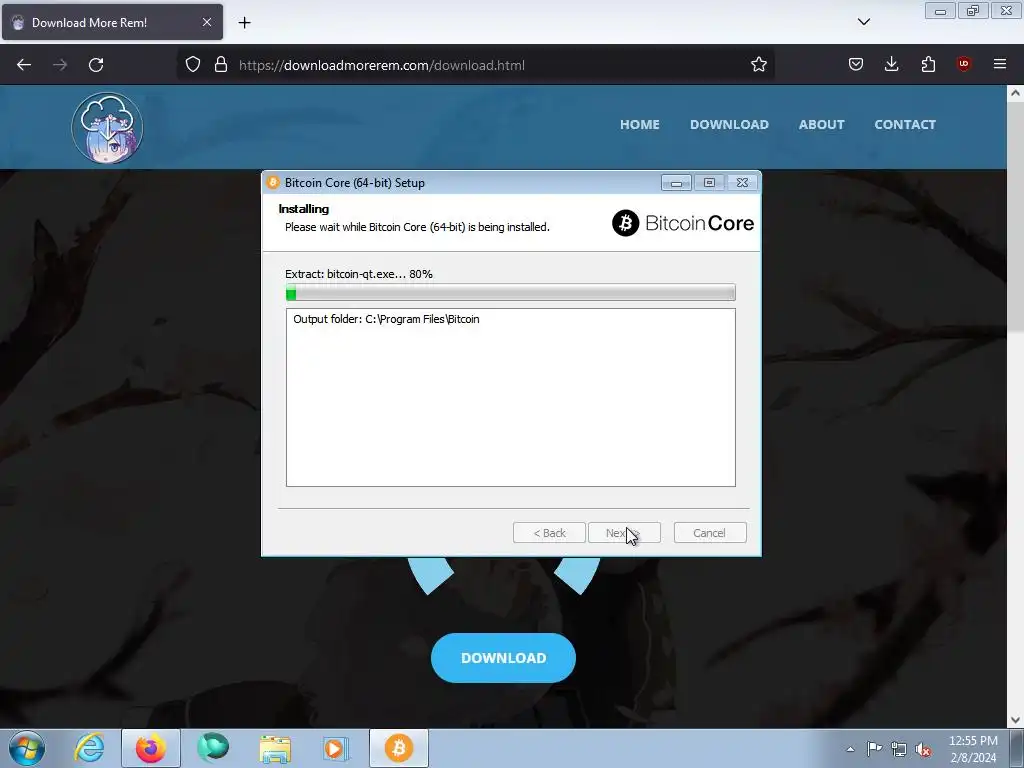
Task: Click the Back button in Bitcoin setup
Action: tap(549, 533)
